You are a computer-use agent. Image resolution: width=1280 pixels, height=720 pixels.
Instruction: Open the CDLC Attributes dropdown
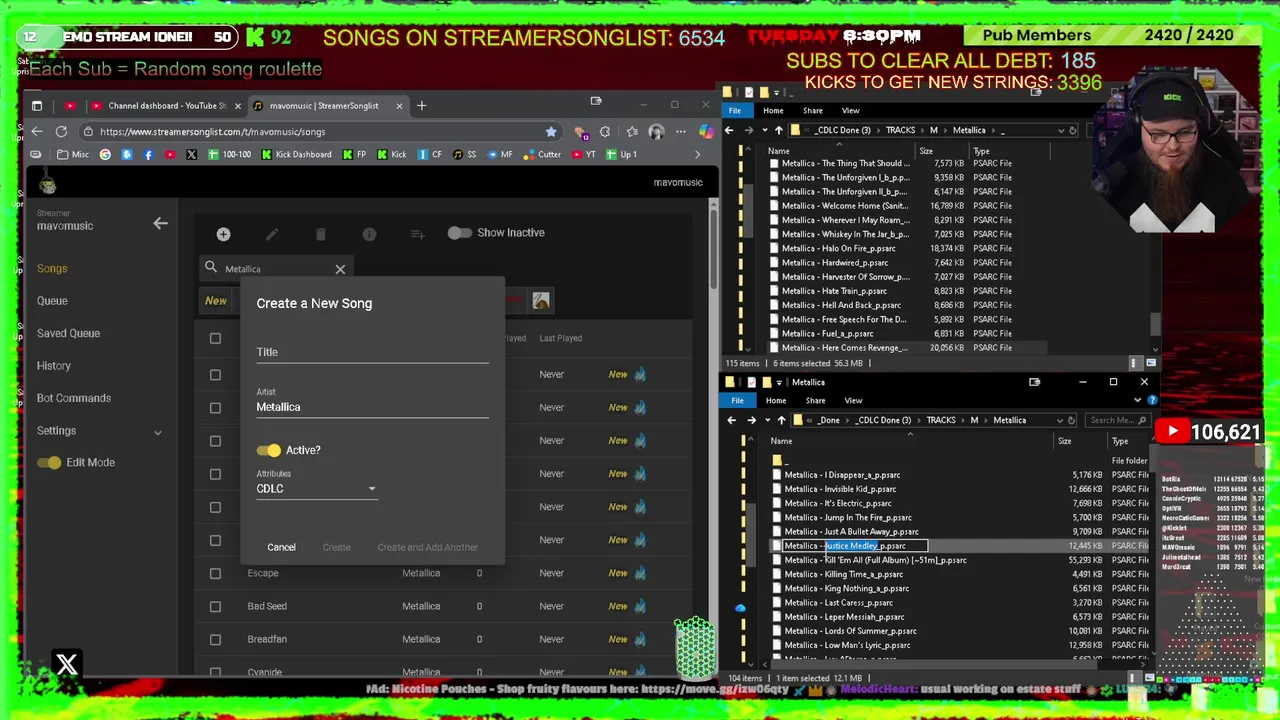click(x=316, y=489)
